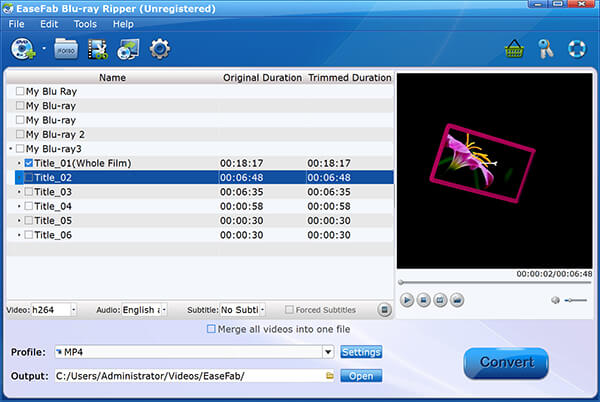Click the EaseFab app icon in title bar
Screen dimensions: 600x402
[8, 8]
